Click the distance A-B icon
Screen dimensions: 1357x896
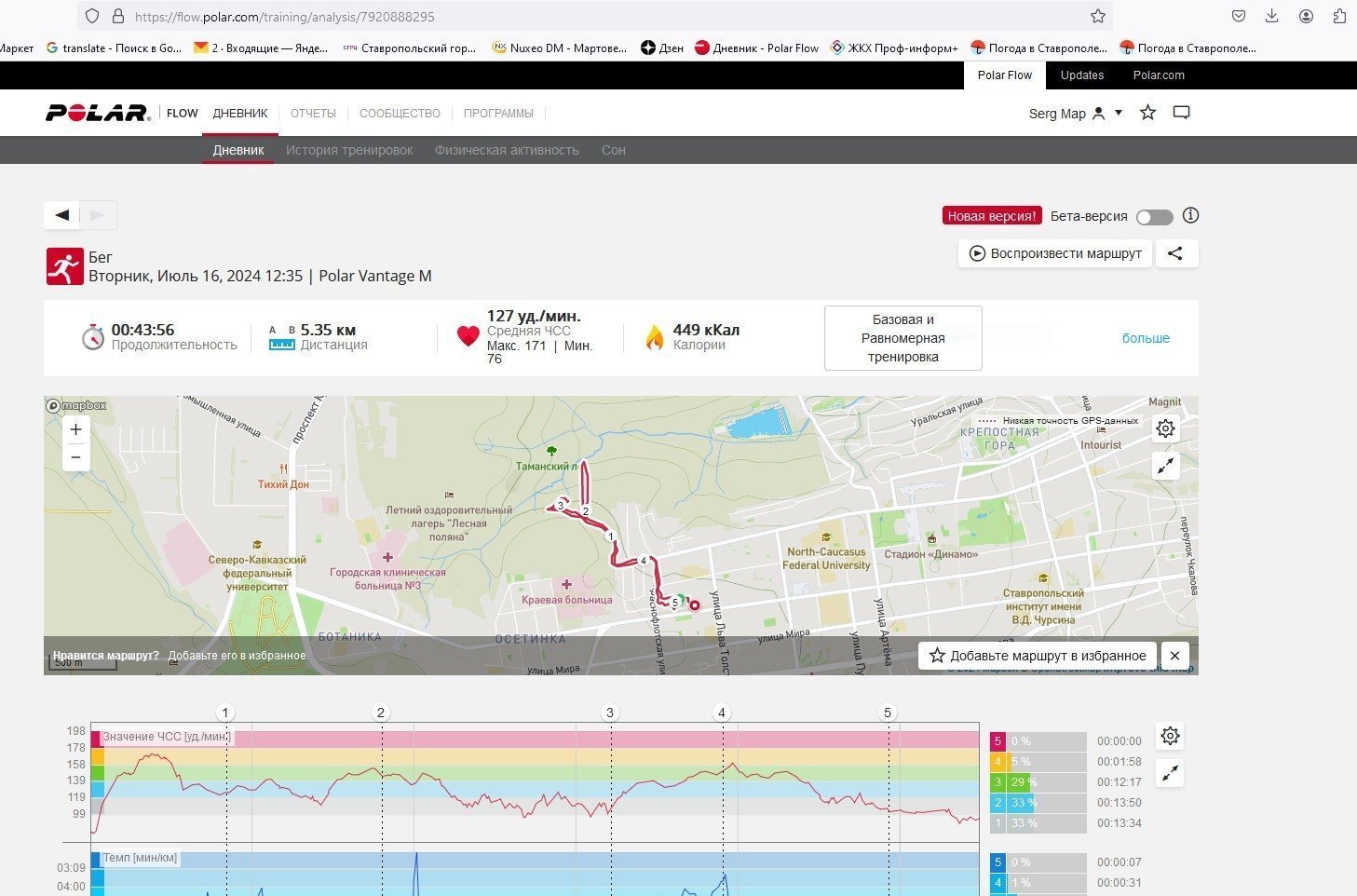(281, 337)
